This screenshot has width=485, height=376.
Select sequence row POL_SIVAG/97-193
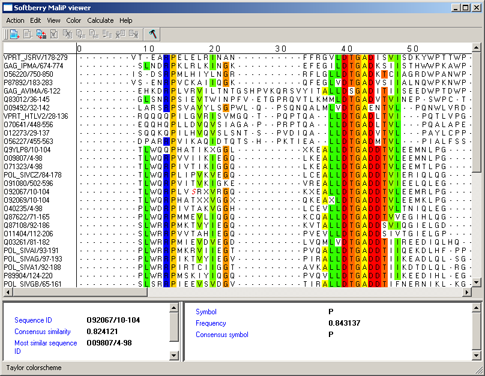click(33, 259)
